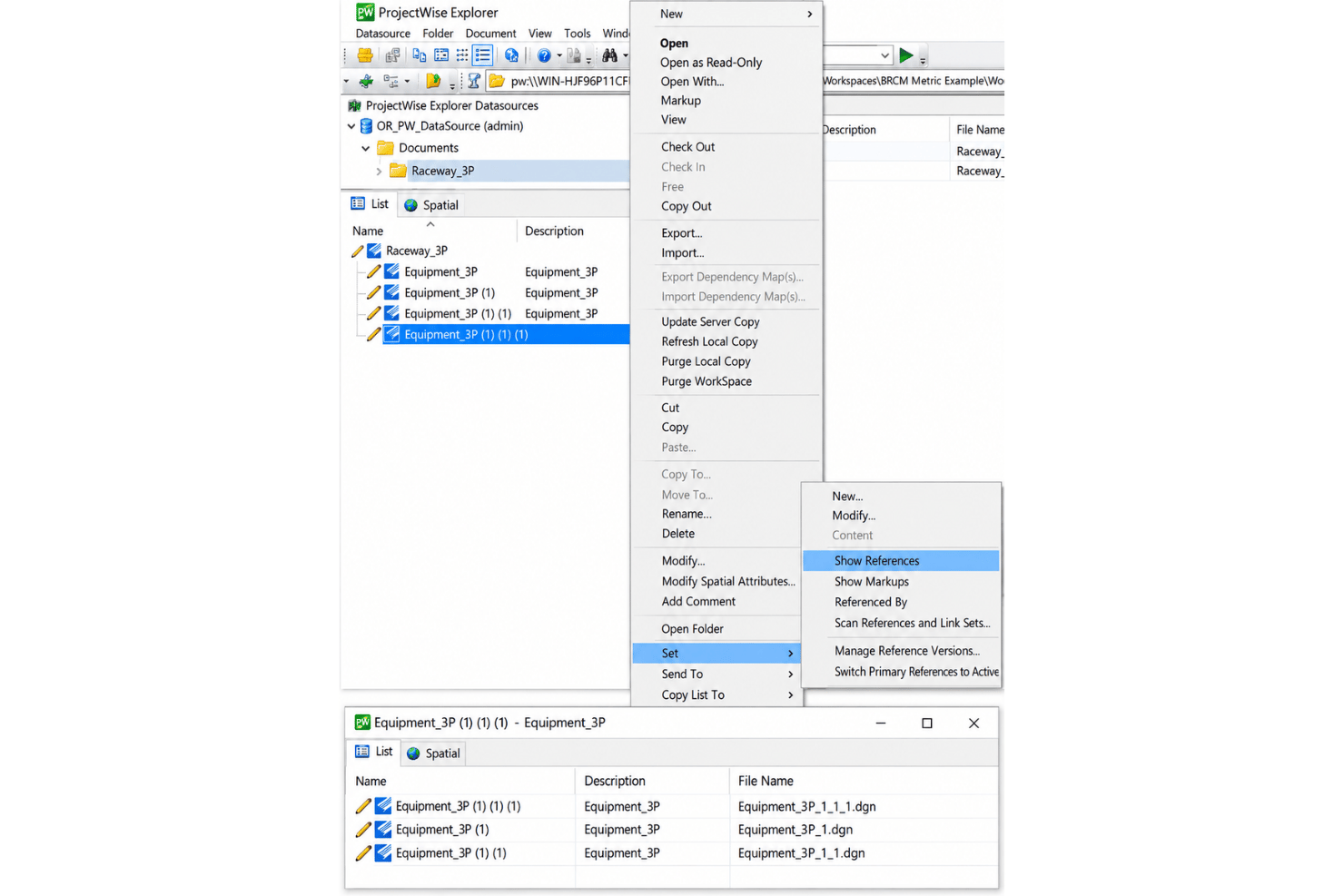Click Scan References and Link Sets

click(x=913, y=623)
